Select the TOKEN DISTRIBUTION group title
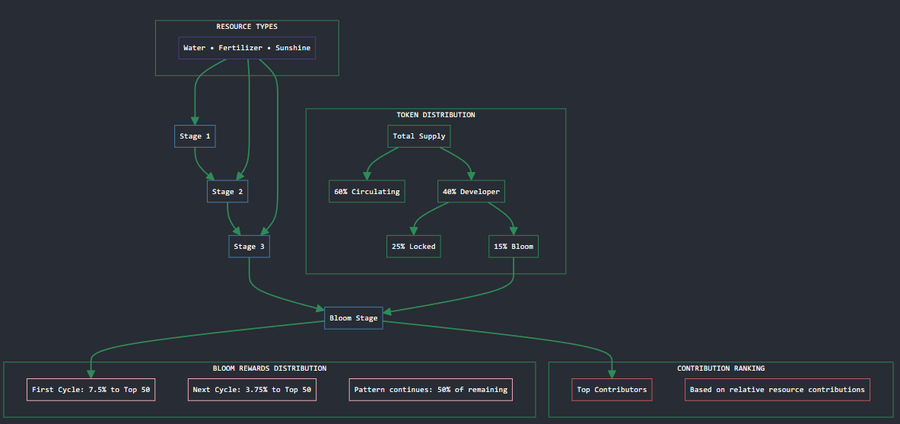This screenshot has height=424, width=900. (x=436, y=115)
